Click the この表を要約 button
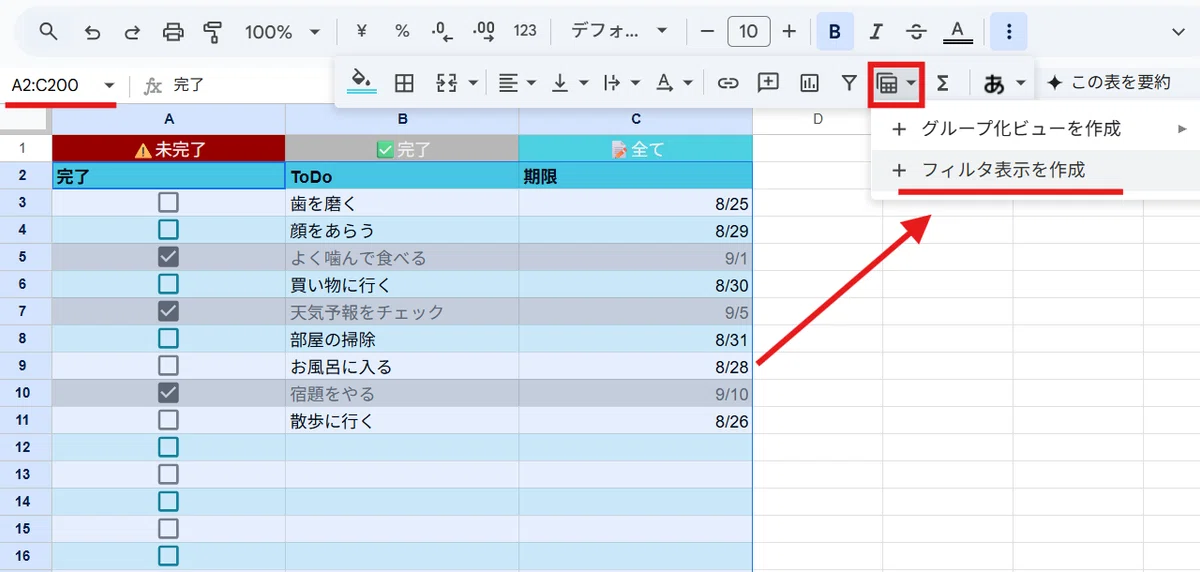 point(1108,82)
